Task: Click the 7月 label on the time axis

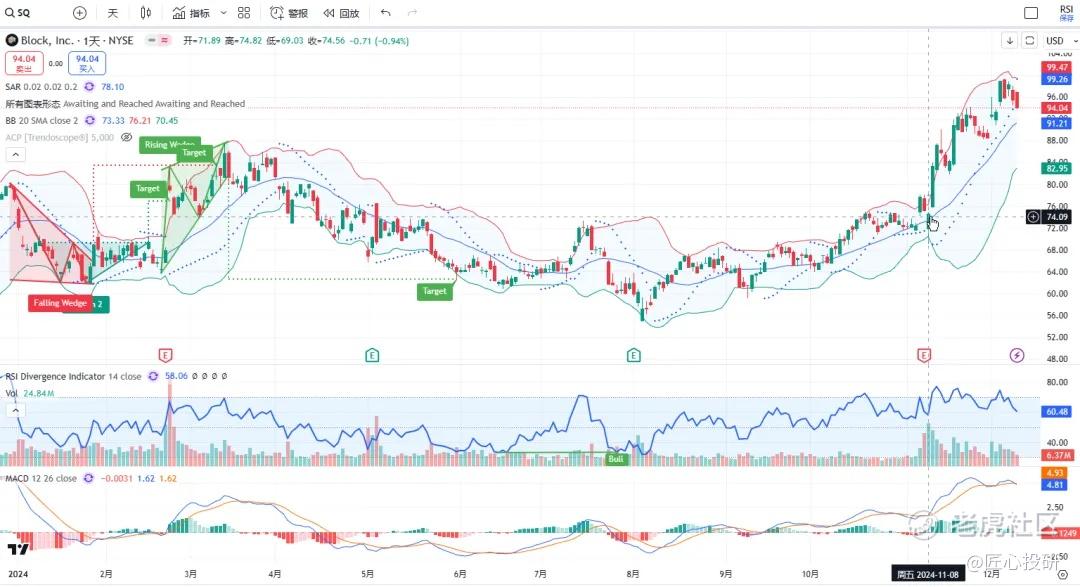Action: pyautogui.click(x=540, y=574)
